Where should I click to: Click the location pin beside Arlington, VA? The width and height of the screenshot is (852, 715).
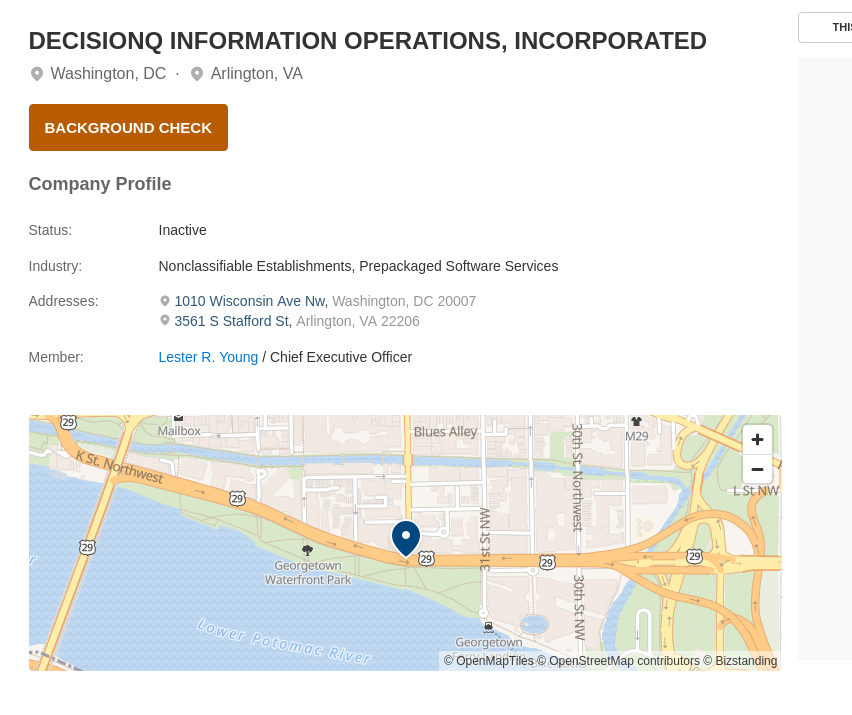pyautogui.click(x=197, y=74)
